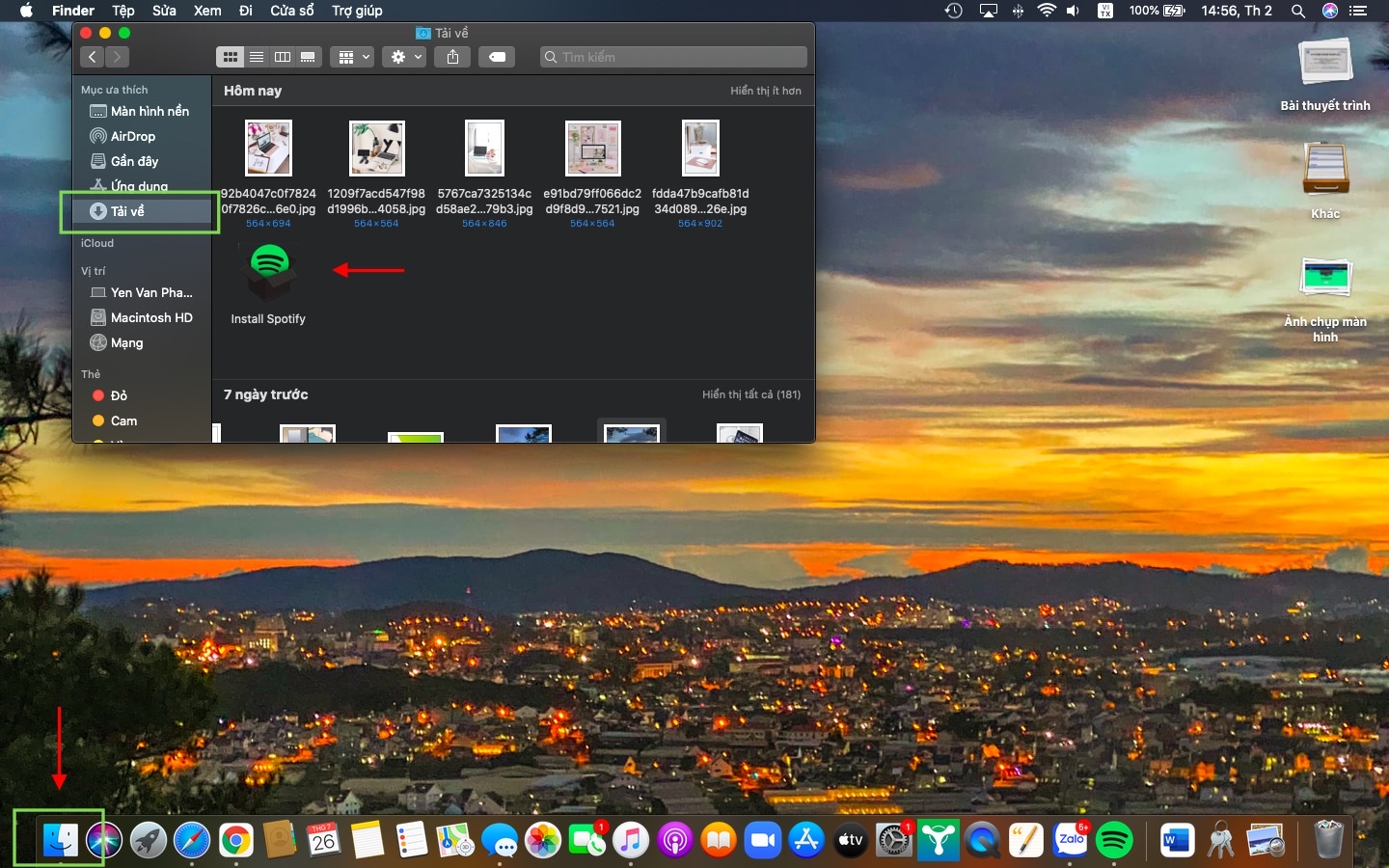Open the App Store in dock
The width and height of the screenshot is (1389, 868).
(x=806, y=840)
